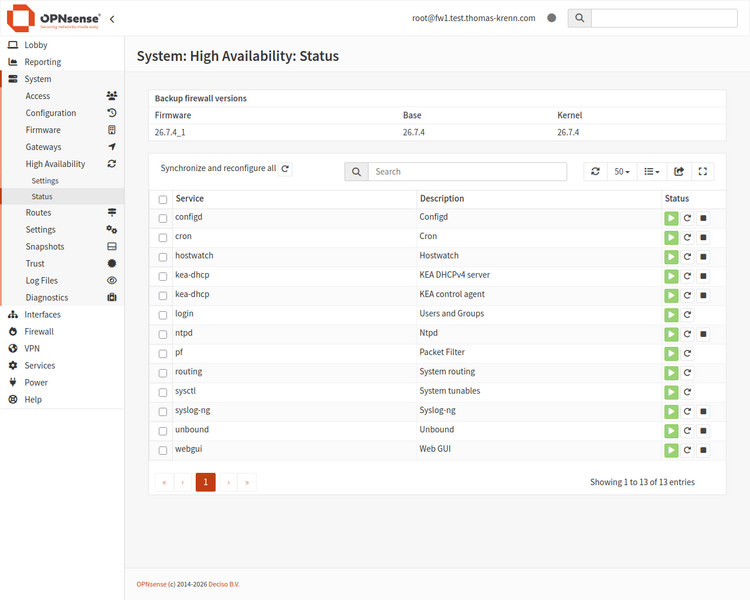The width and height of the screenshot is (750, 600).
Task: Open the VPN menu
Action: (62, 348)
